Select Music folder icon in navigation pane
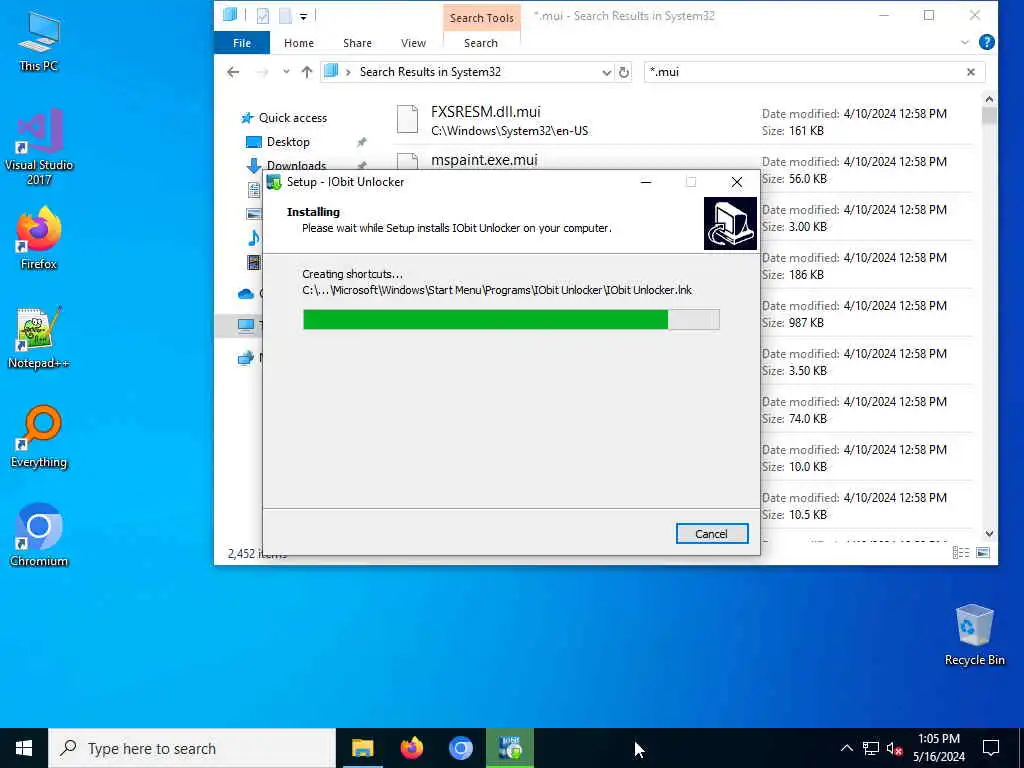Image resolution: width=1024 pixels, height=768 pixels. 254,238
